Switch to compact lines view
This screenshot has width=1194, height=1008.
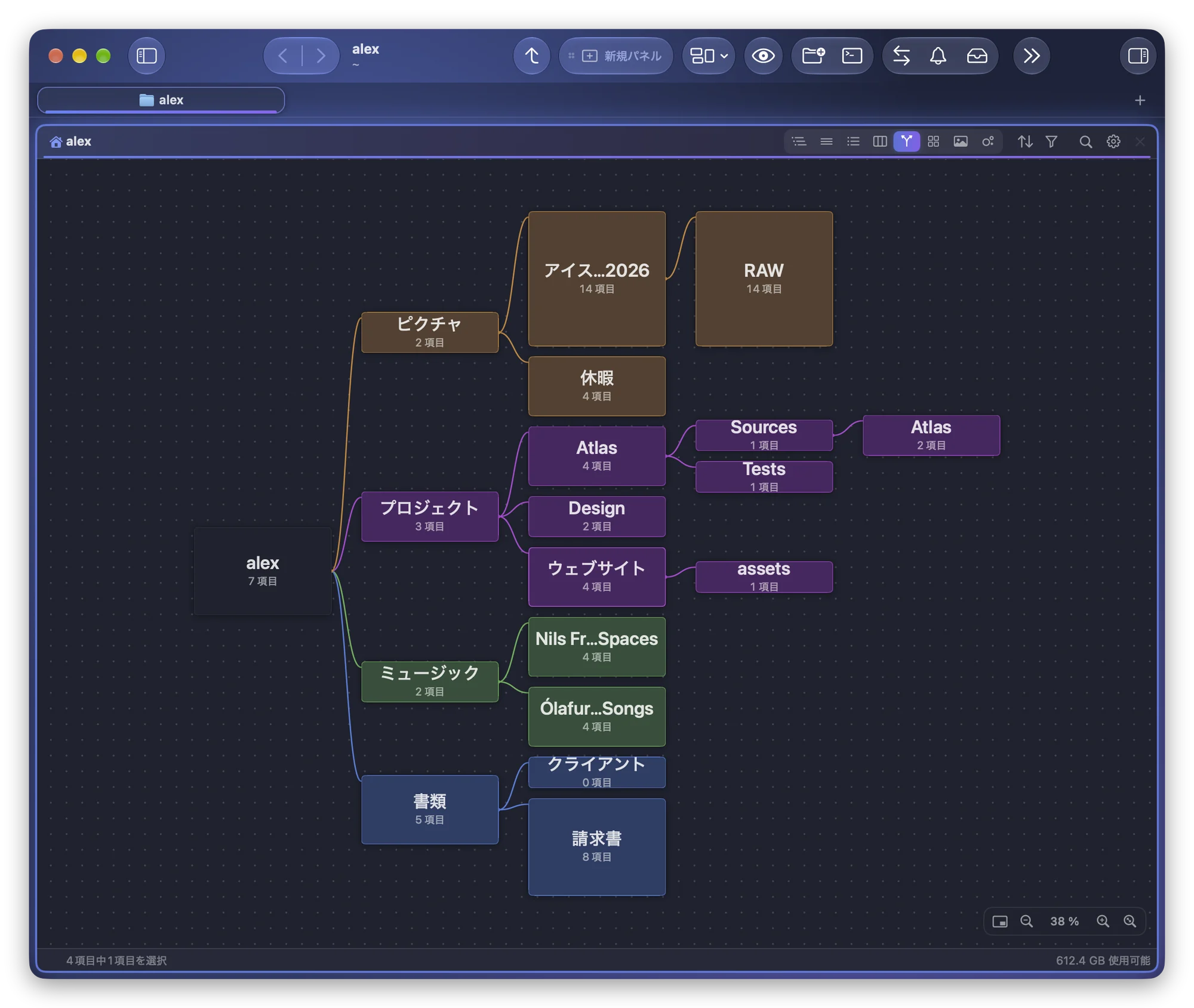[826, 141]
